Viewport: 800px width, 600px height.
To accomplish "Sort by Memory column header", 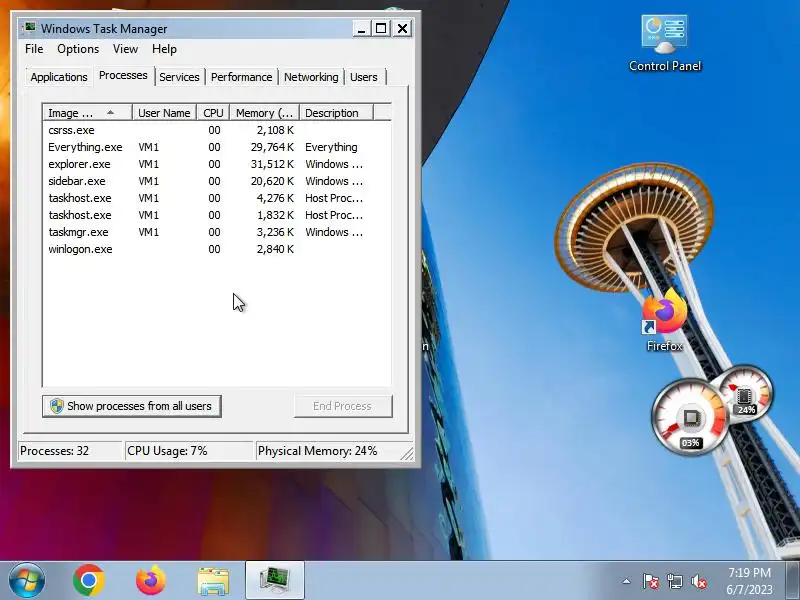I will 264,113.
